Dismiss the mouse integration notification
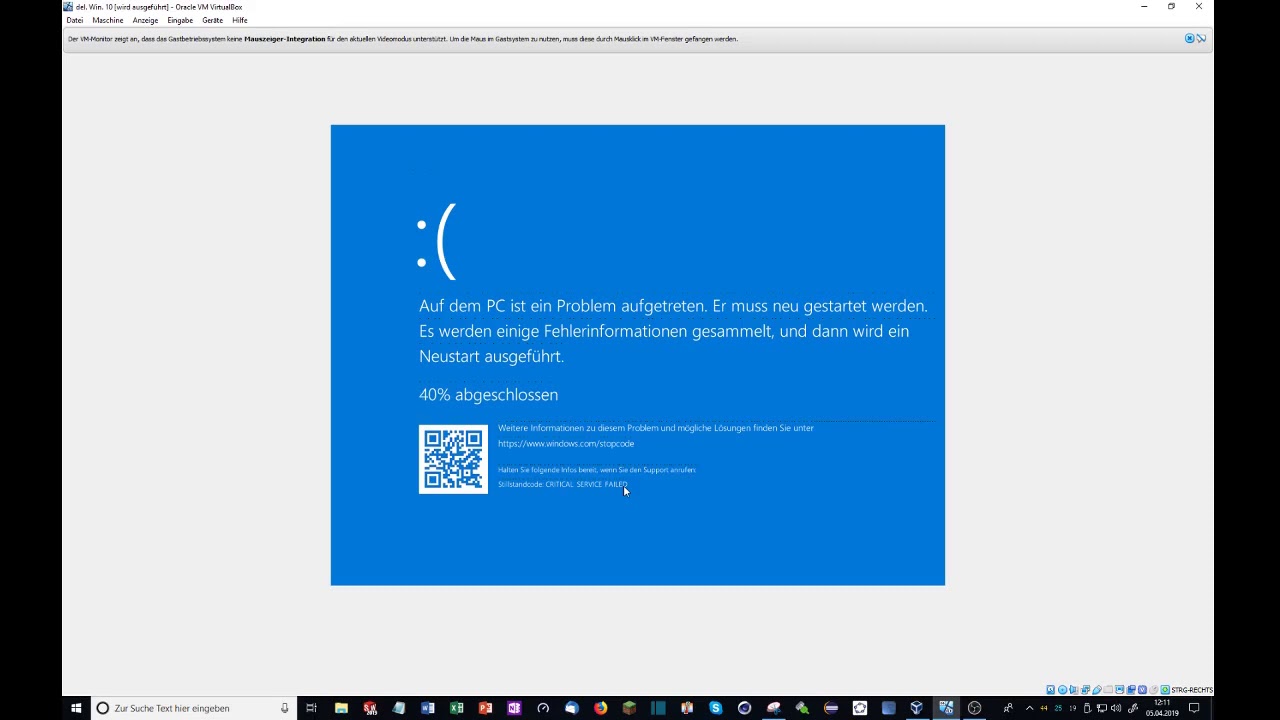 coord(1190,38)
